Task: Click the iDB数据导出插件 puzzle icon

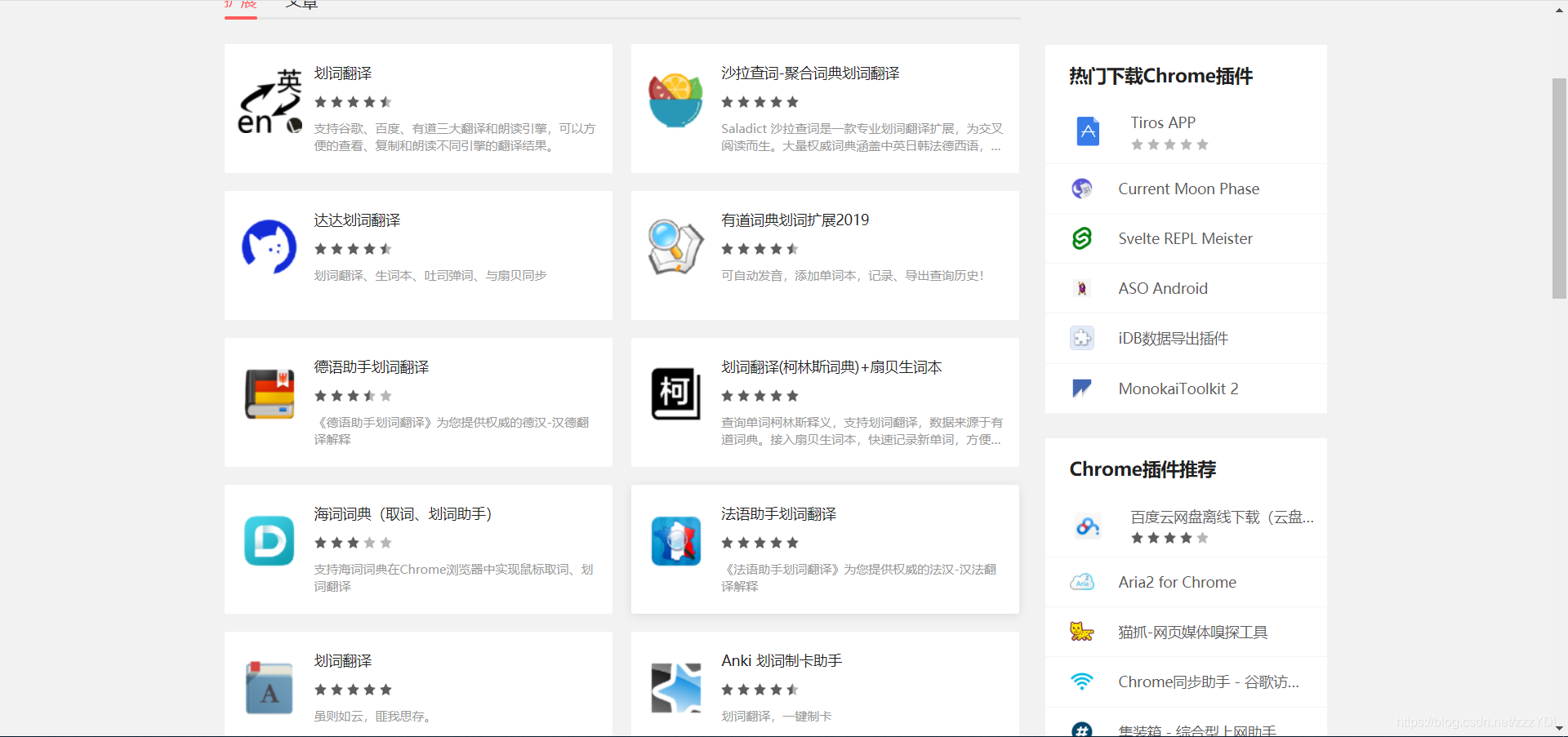Action: tap(1082, 338)
